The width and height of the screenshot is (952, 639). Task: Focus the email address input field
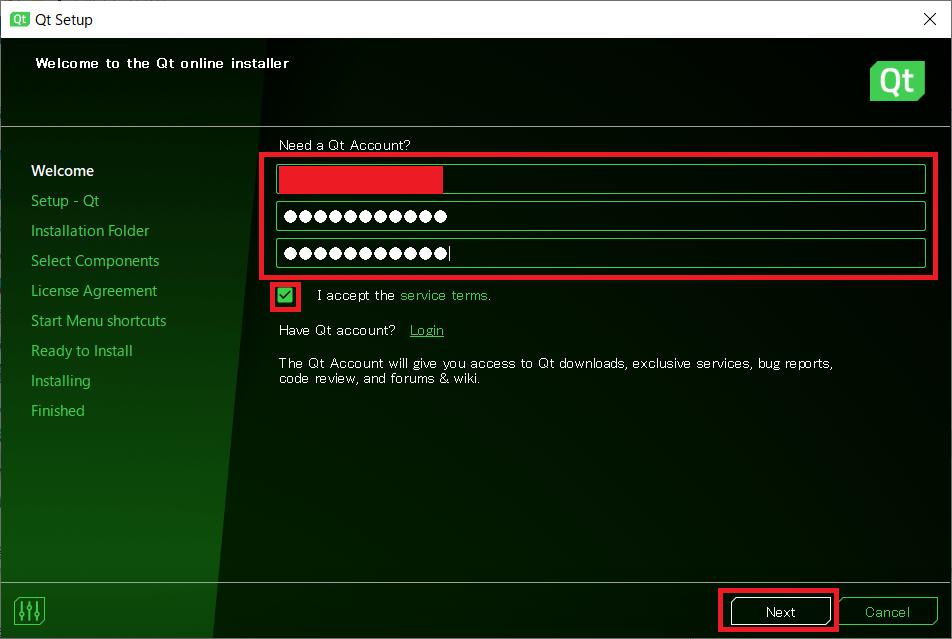[600, 179]
